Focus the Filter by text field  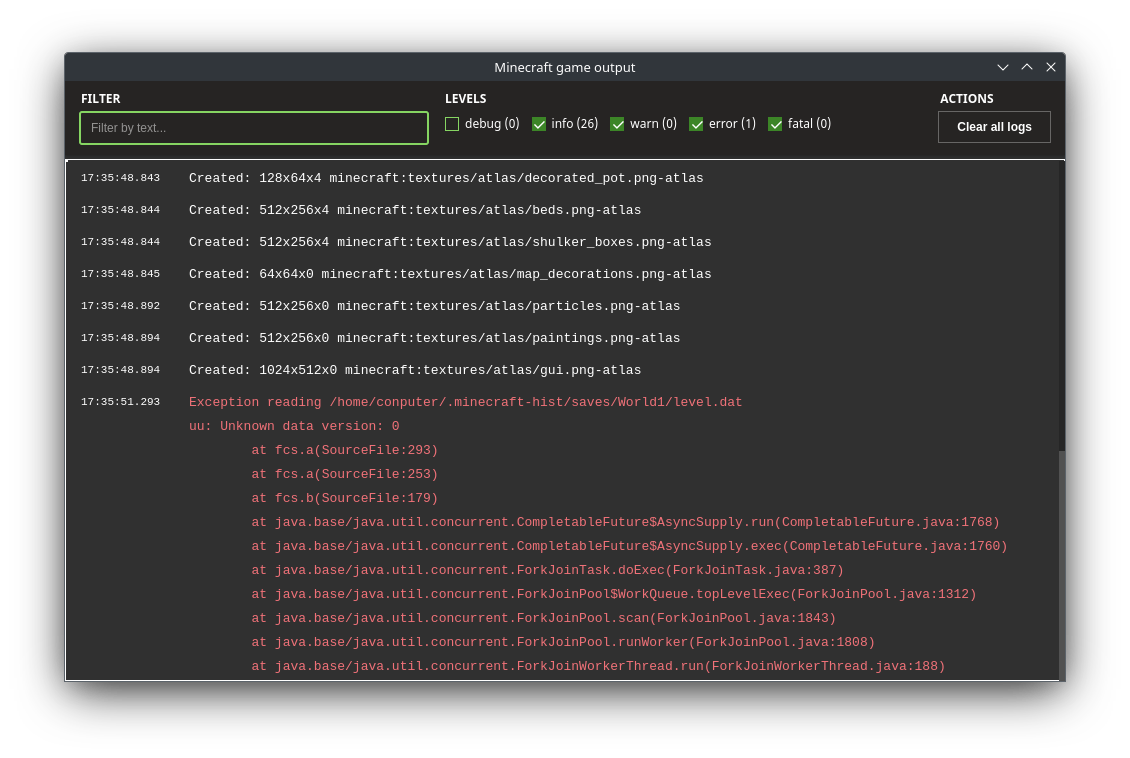[254, 128]
